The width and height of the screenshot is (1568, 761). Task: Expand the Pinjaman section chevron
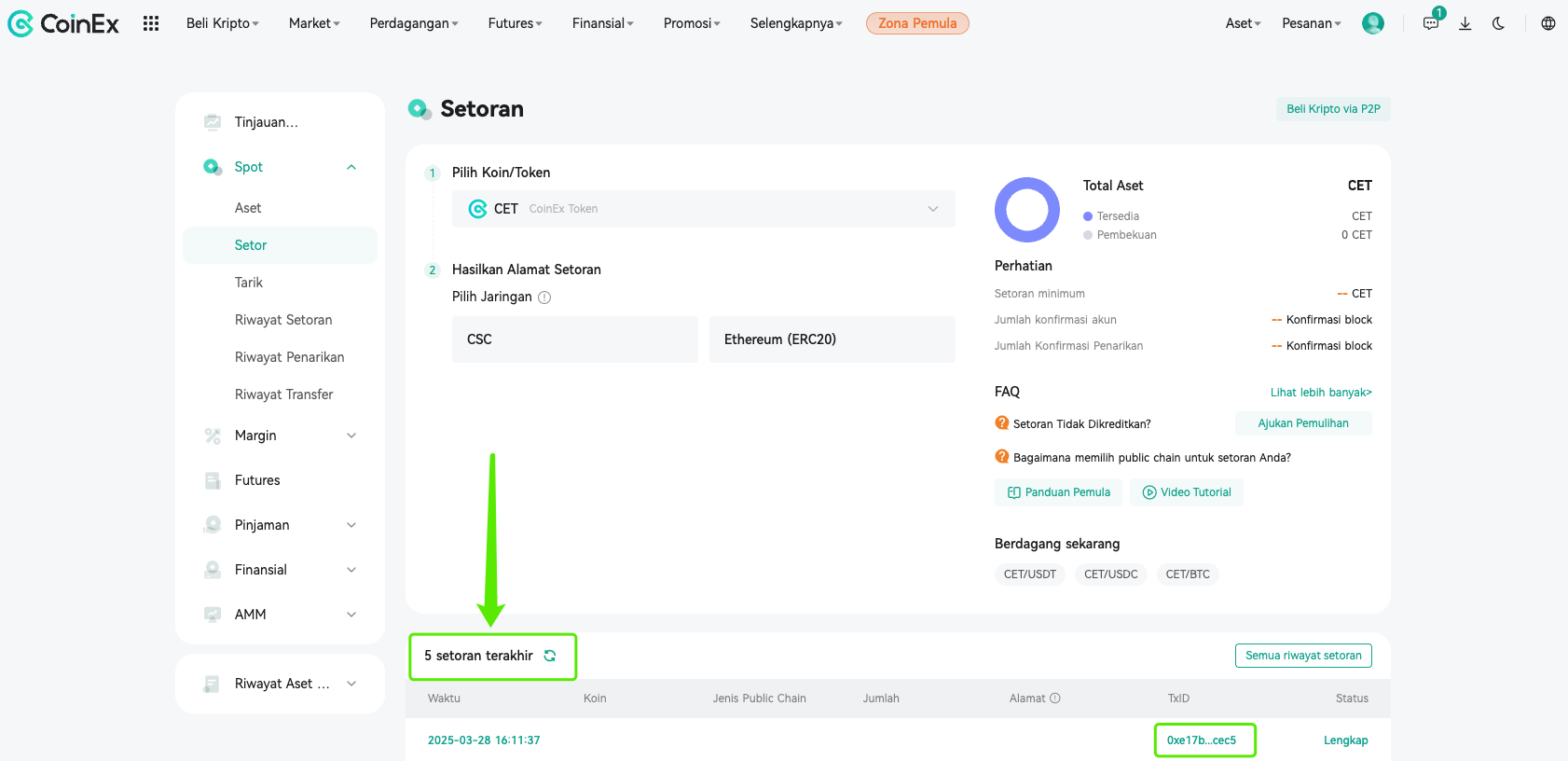[x=351, y=525]
